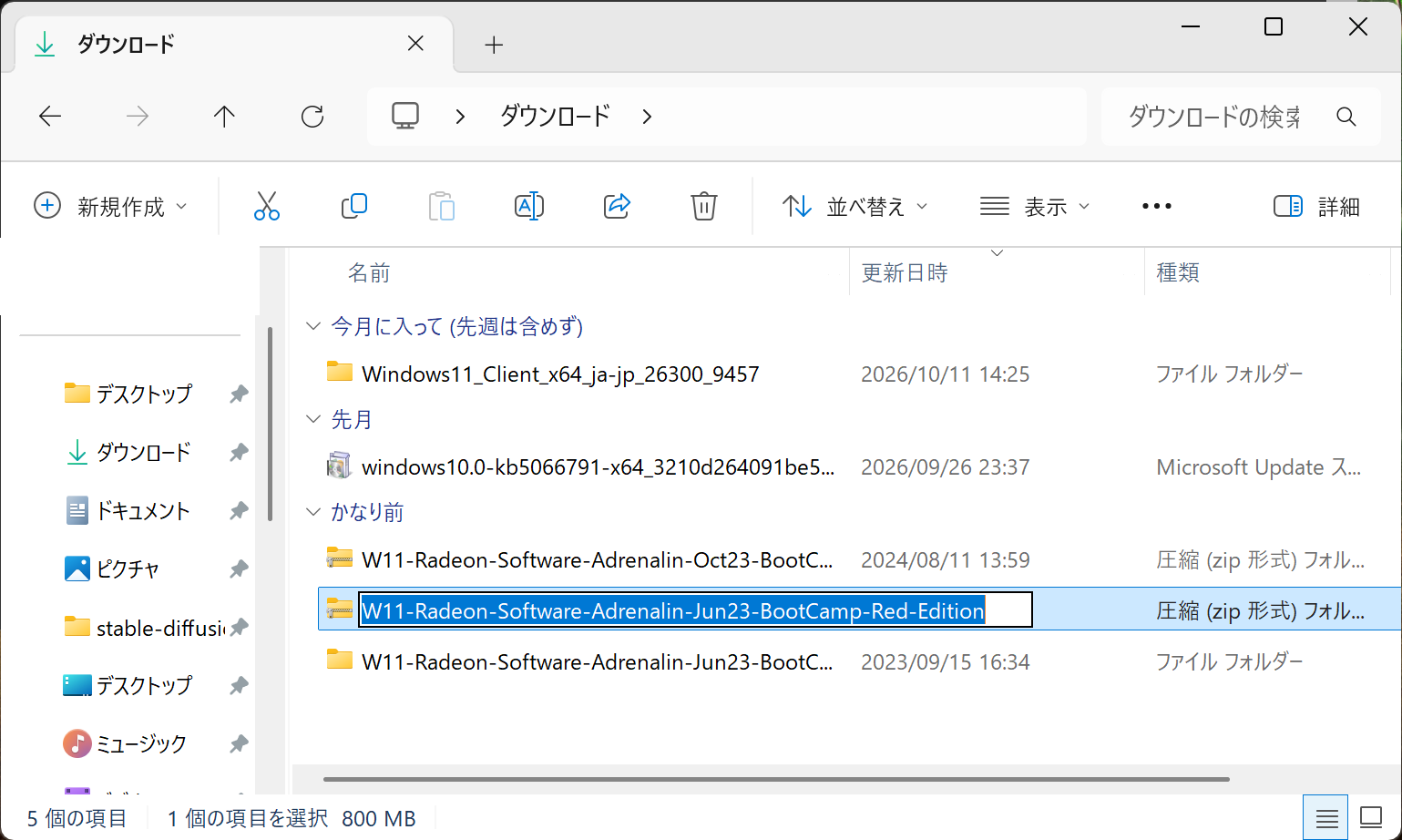Go forward with the right arrow
Image resolution: width=1402 pixels, height=840 pixels.
pyautogui.click(x=138, y=117)
